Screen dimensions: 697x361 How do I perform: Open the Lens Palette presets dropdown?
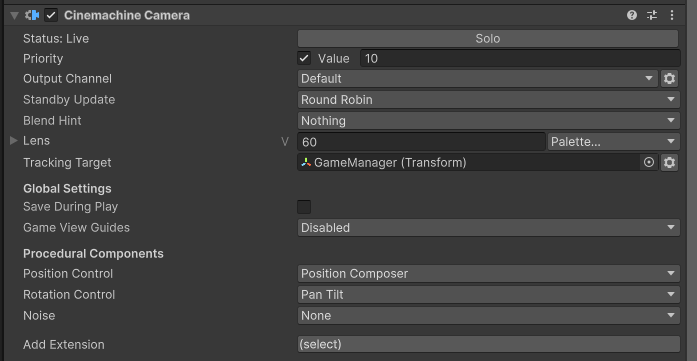[x=613, y=142]
